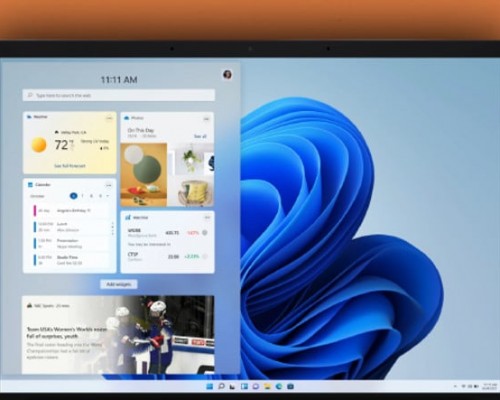Open the user profile avatar in widgets panel
500x400 pixels.
coord(227,74)
